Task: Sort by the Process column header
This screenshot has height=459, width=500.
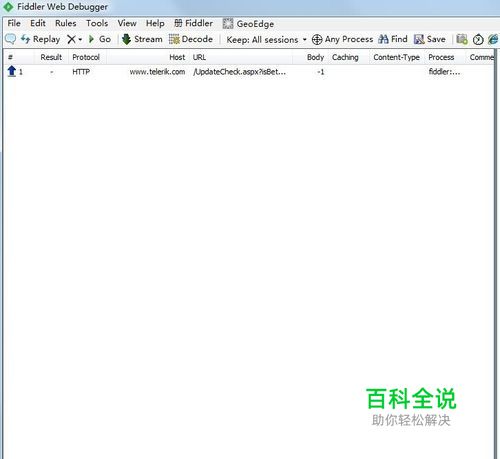Action: coord(445,57)
